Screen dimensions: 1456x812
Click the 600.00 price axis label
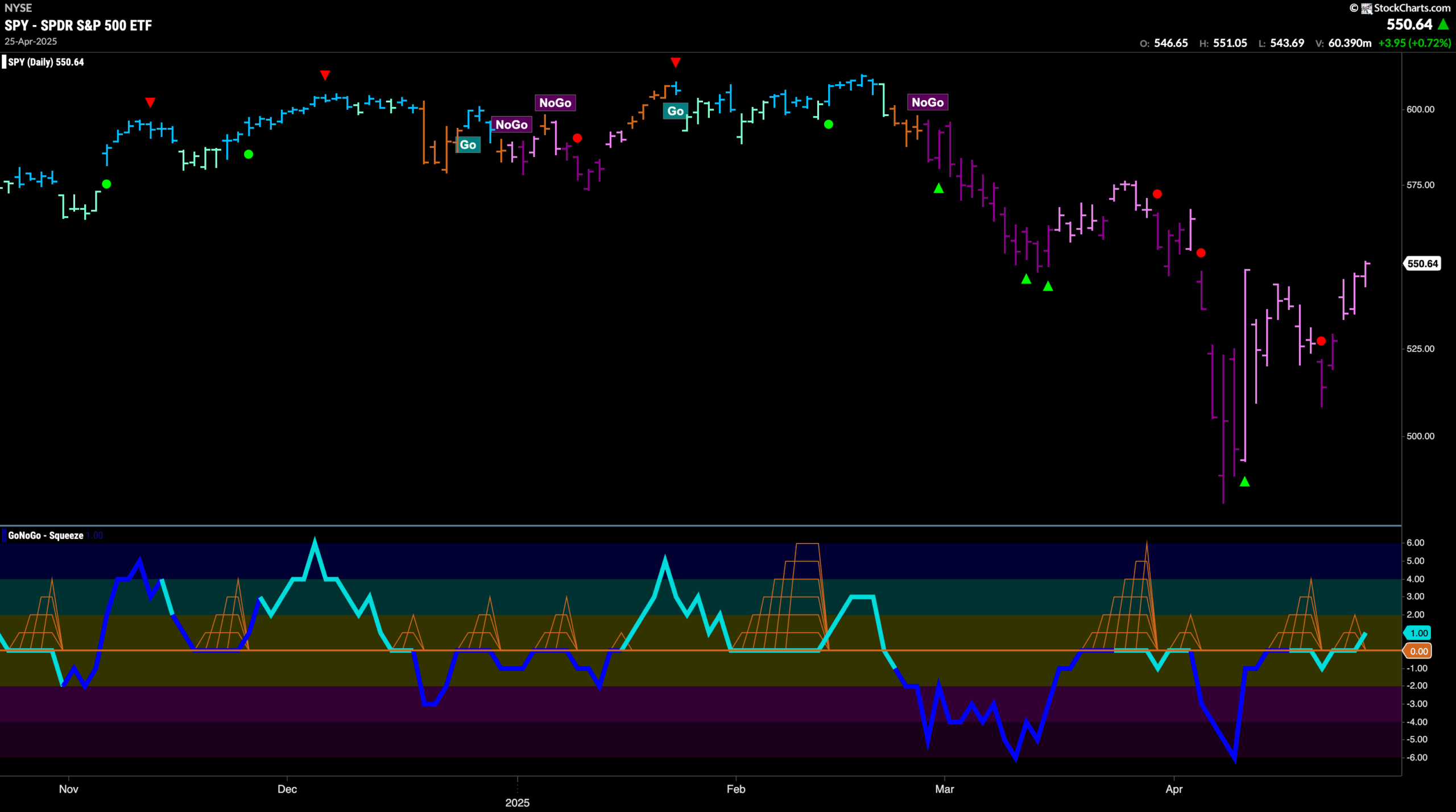coord(1420,109)
